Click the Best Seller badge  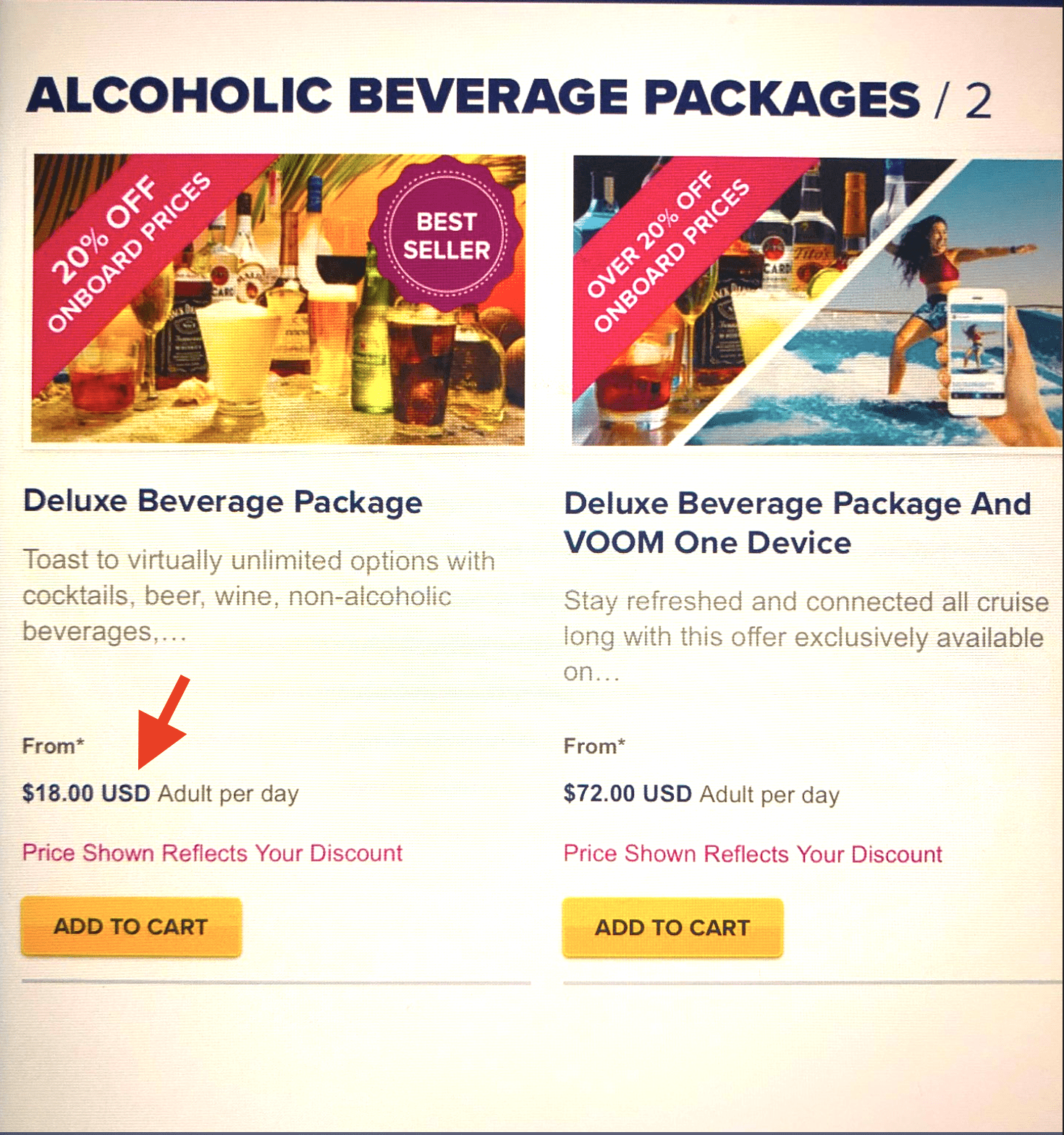pyautogui.click(x=446, y=236)
